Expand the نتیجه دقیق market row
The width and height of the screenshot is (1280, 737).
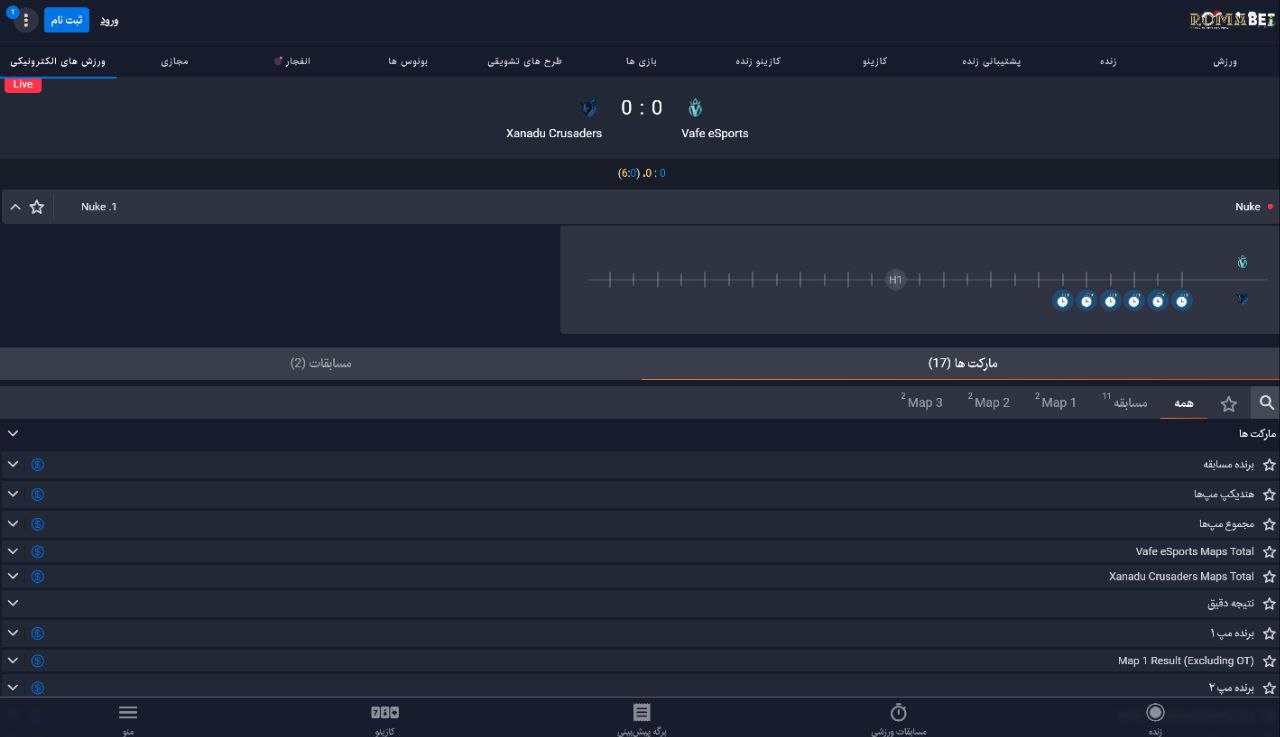click(x=13, y=603)
